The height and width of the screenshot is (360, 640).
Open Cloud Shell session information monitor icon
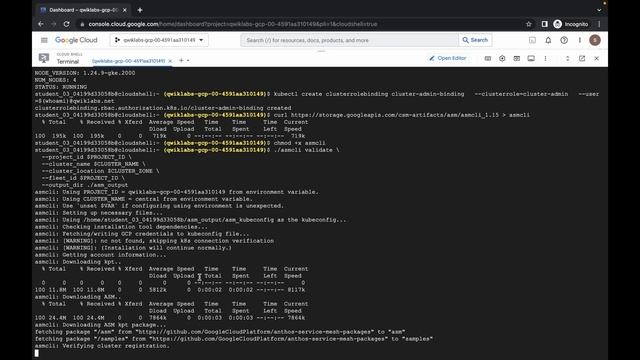tap(531, 58)
